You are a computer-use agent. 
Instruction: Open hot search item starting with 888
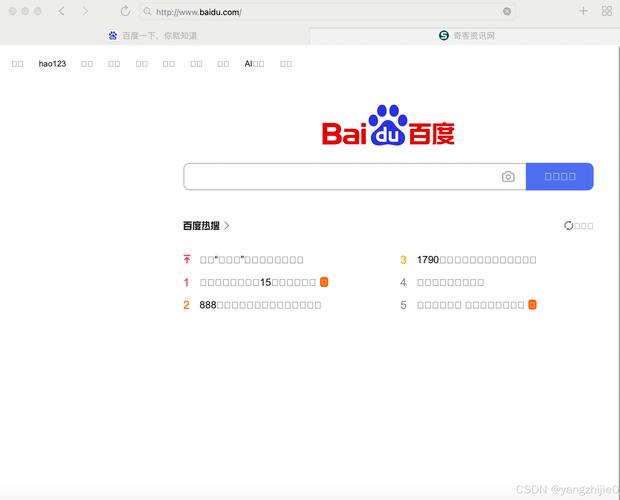tap(260, 305)
